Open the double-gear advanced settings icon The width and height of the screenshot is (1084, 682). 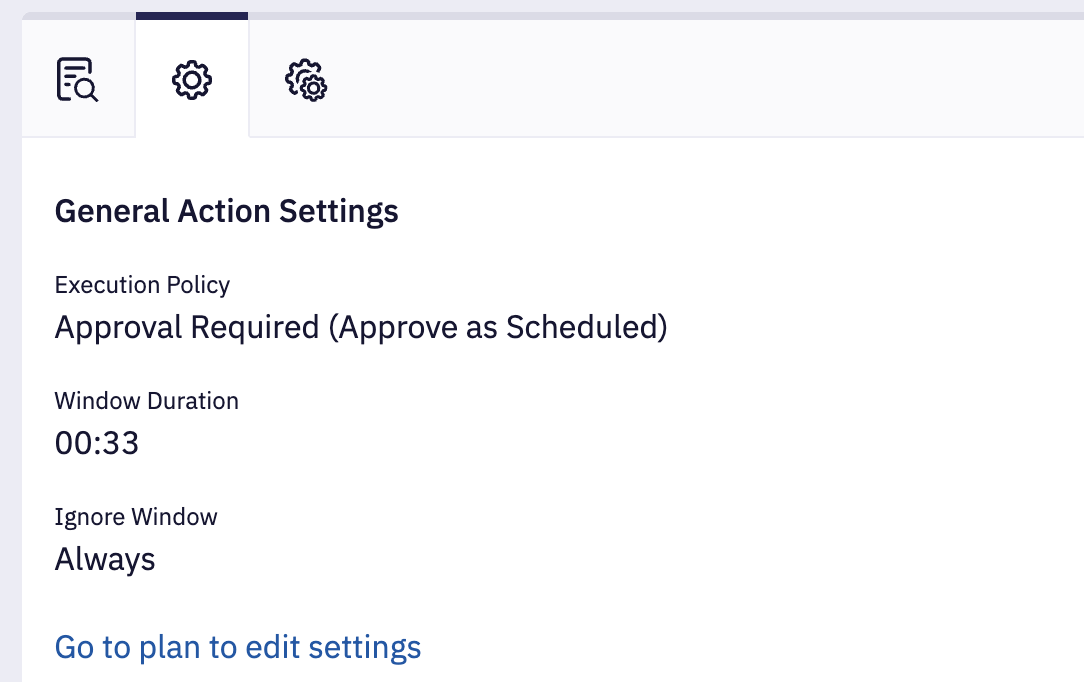pyautogui.click(x=306, y=80)
